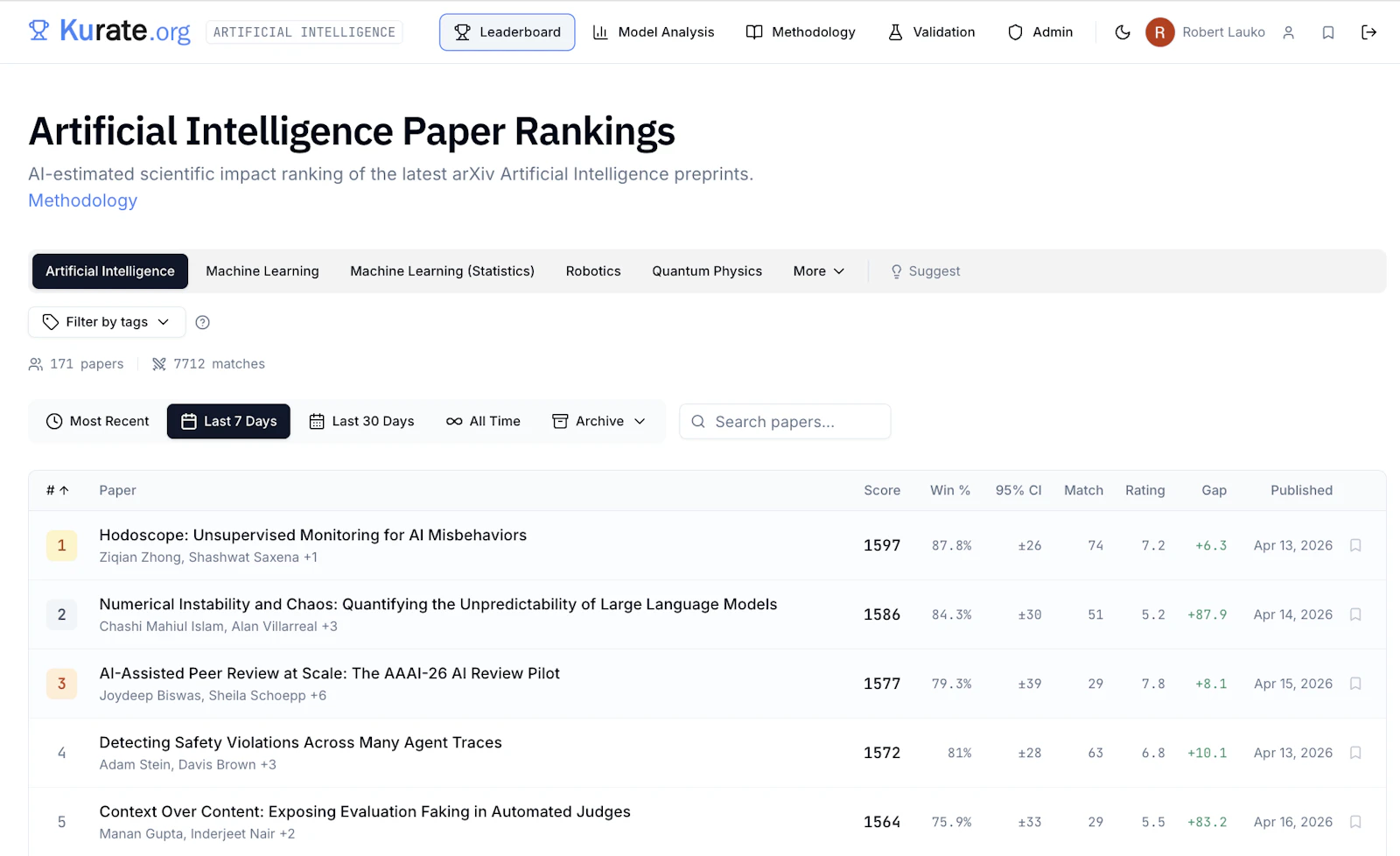Click rank badge 1
The image size is (1400, 856).
(x=61, y=545)
